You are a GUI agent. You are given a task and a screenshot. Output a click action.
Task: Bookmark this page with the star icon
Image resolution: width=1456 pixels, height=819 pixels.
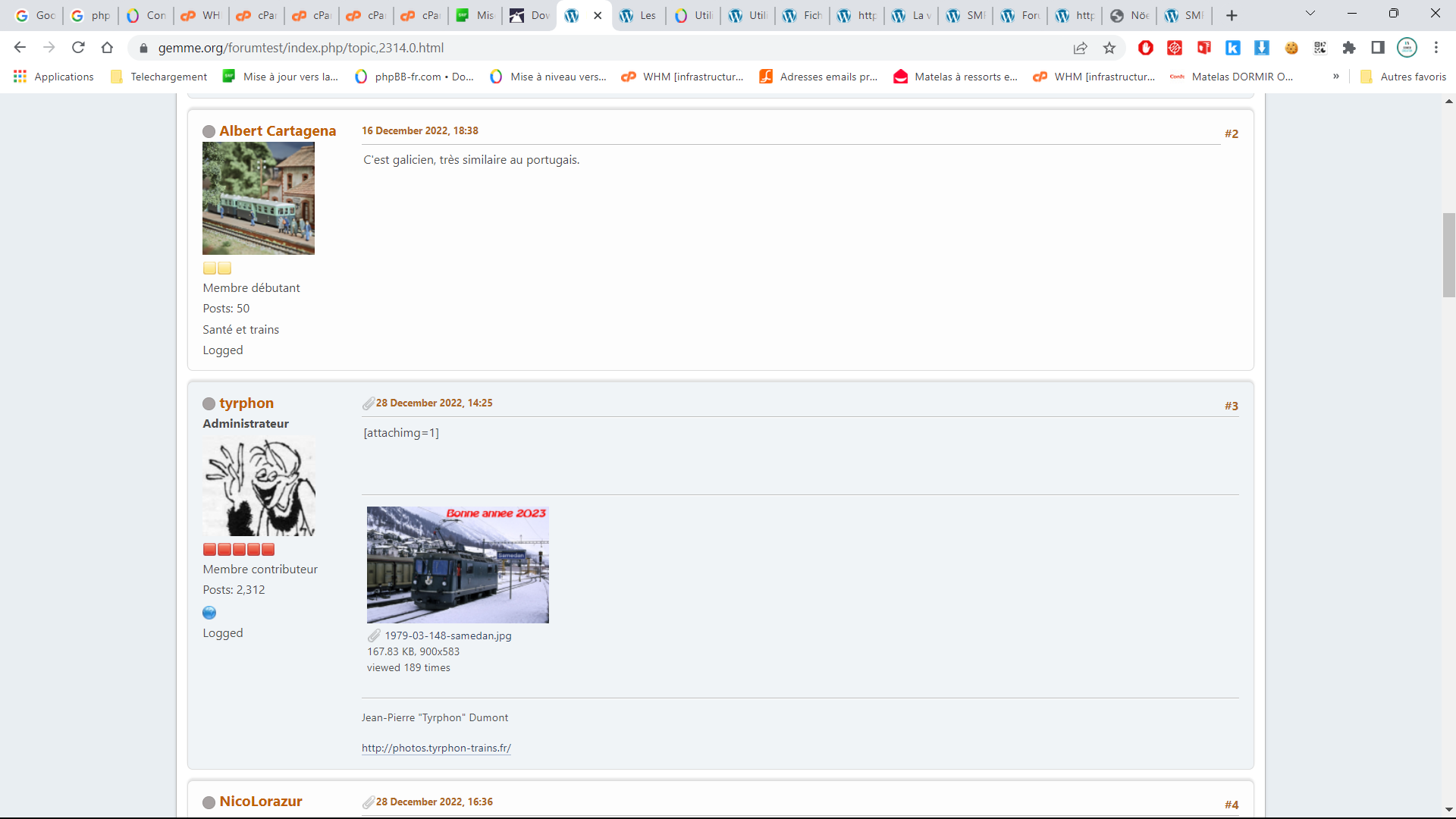(1109, 48)
